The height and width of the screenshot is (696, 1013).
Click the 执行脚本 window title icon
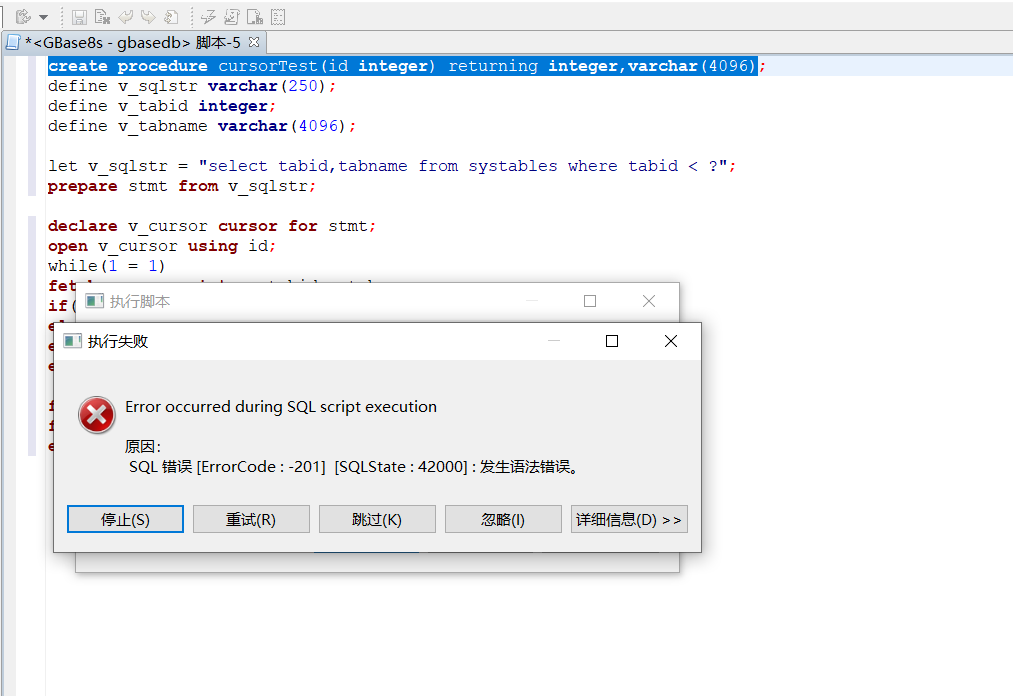point(95,301)
